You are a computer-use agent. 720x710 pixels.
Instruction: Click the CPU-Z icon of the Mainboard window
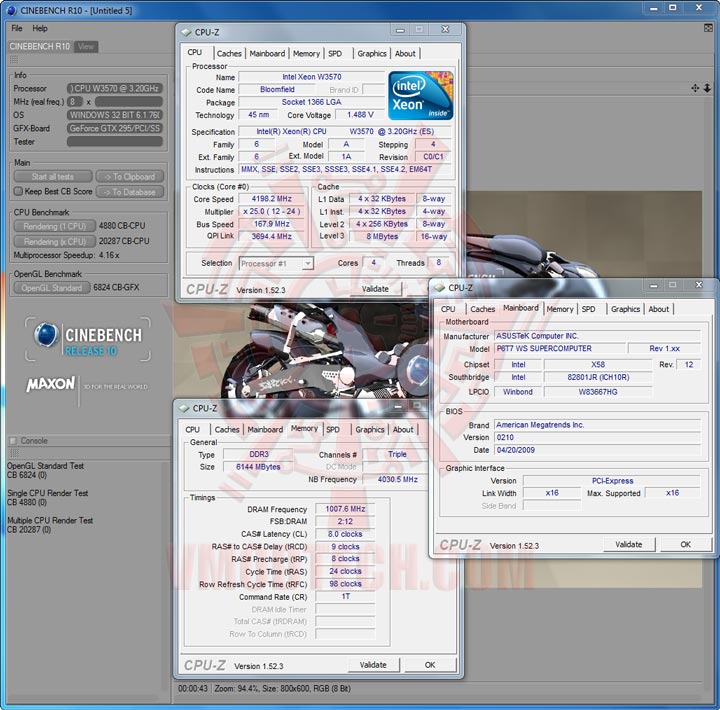[439, 288]
